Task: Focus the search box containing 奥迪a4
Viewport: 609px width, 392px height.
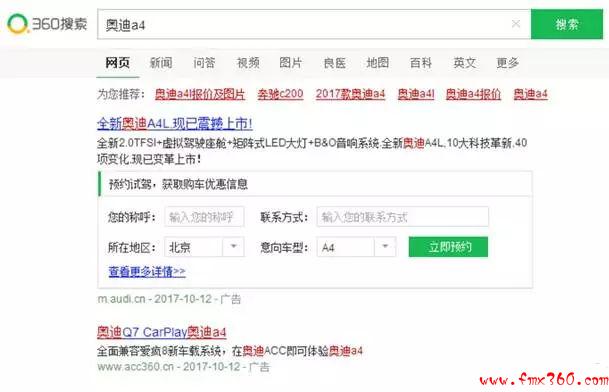Action: point(314,24)
